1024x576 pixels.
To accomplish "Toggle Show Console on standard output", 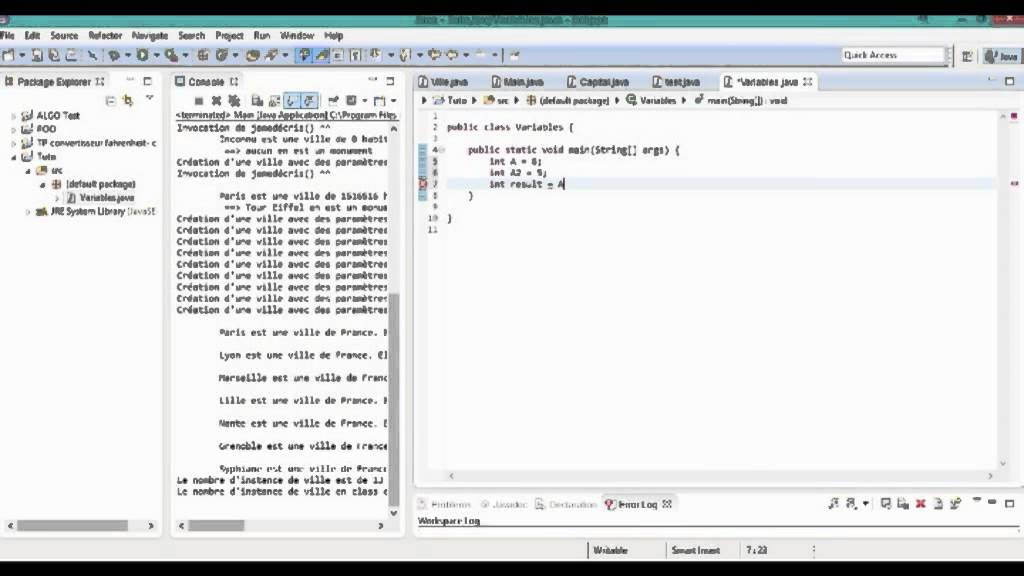I will 291,101.
